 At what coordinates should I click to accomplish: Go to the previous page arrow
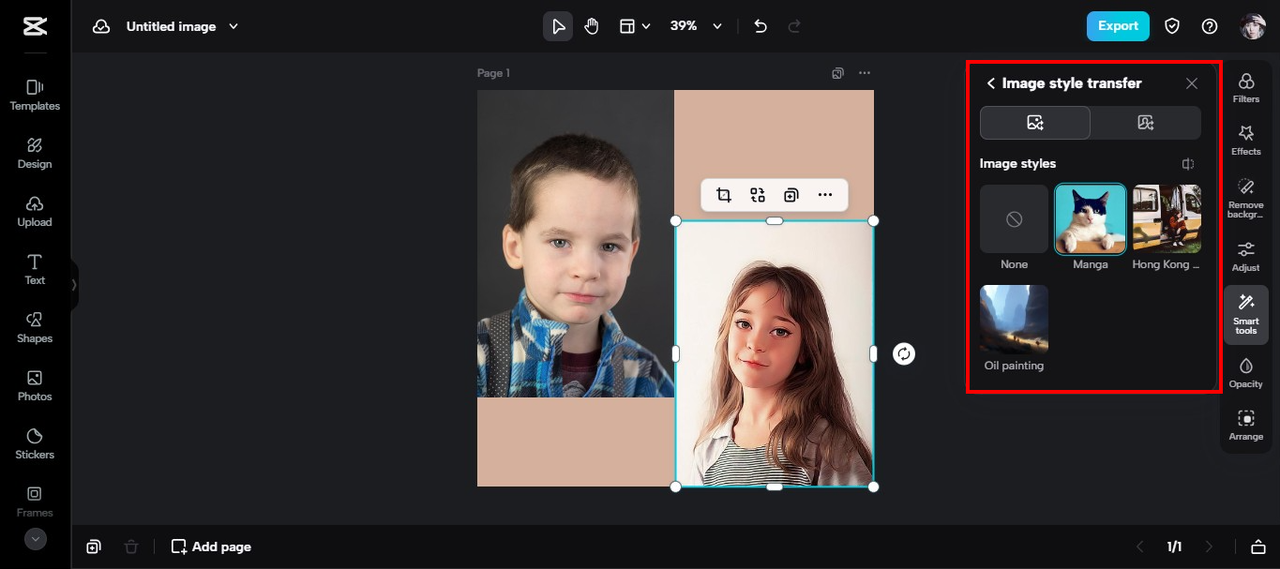coord(1140,546)
